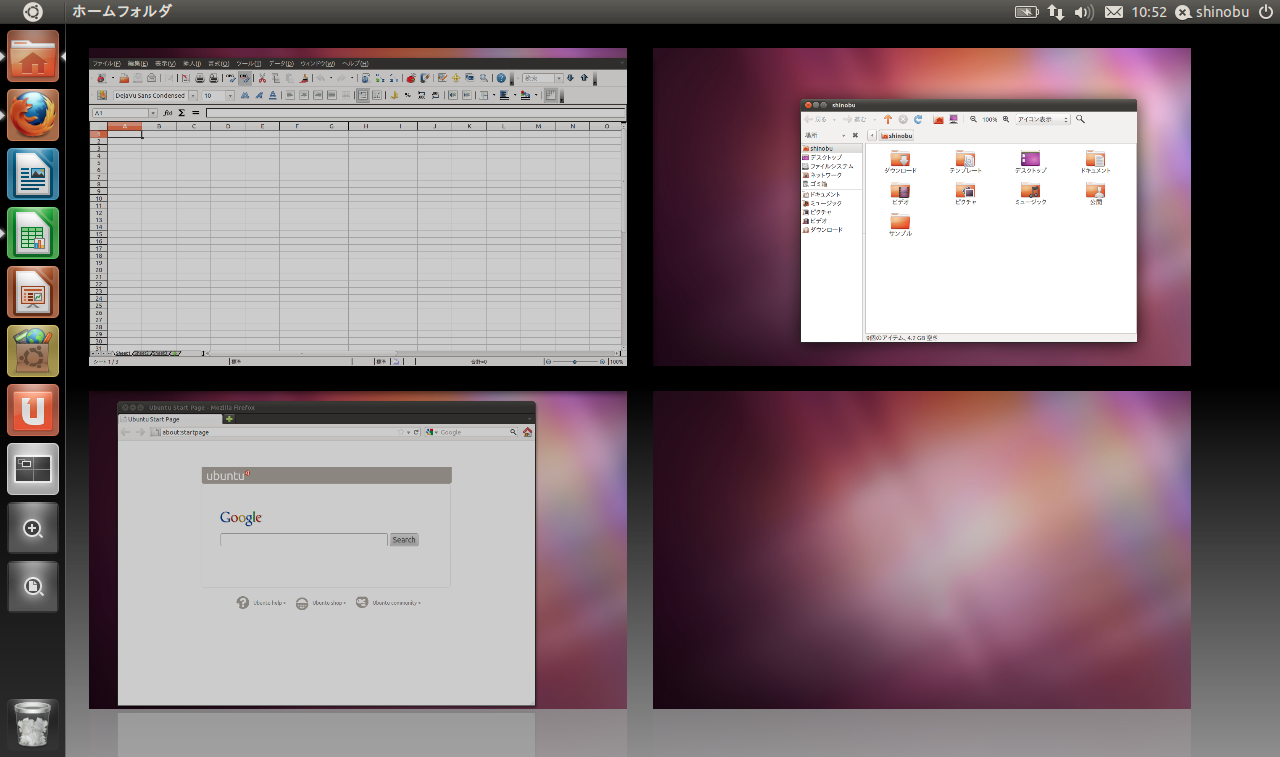Click the volume icon in top panel

1083,12
